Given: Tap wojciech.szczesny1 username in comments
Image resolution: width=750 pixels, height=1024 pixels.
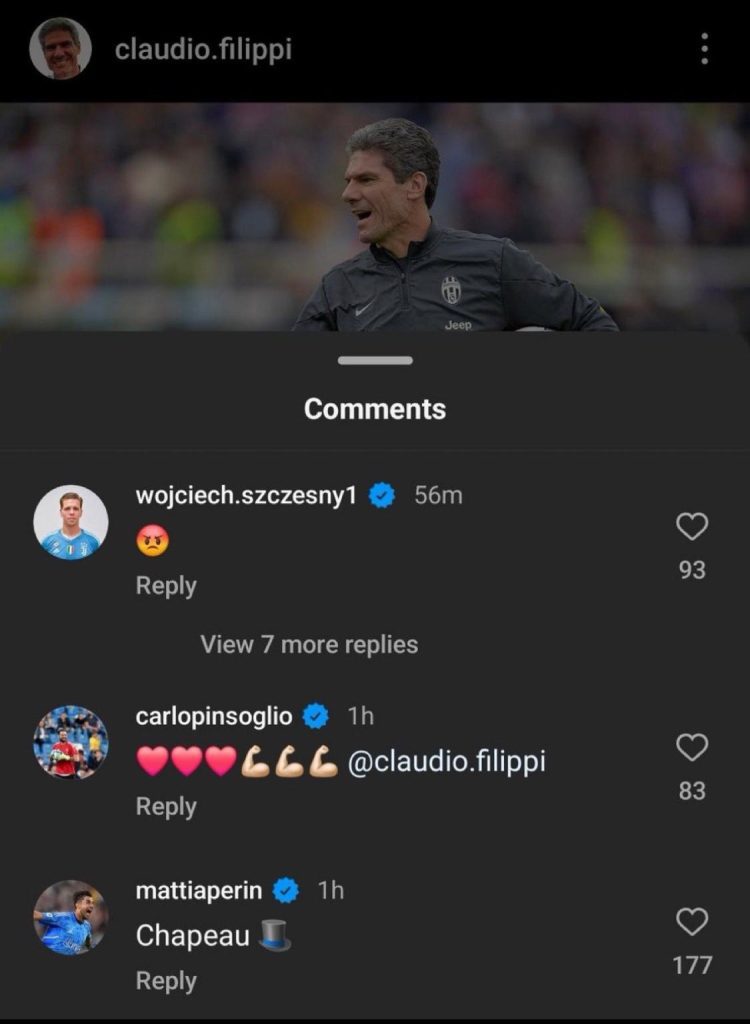Looking at the screenshot, I should [246, 495].
